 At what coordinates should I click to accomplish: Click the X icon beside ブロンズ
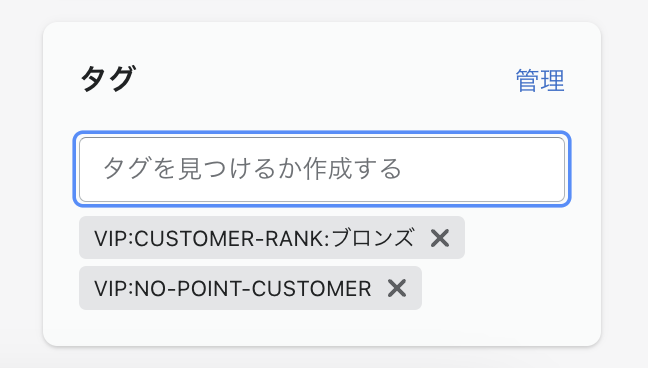[x=440, y=238]
